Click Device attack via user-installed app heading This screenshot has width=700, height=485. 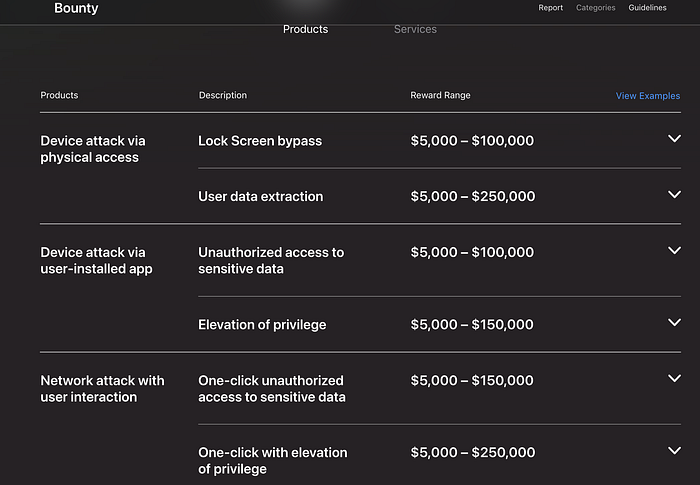coord(96,261)
